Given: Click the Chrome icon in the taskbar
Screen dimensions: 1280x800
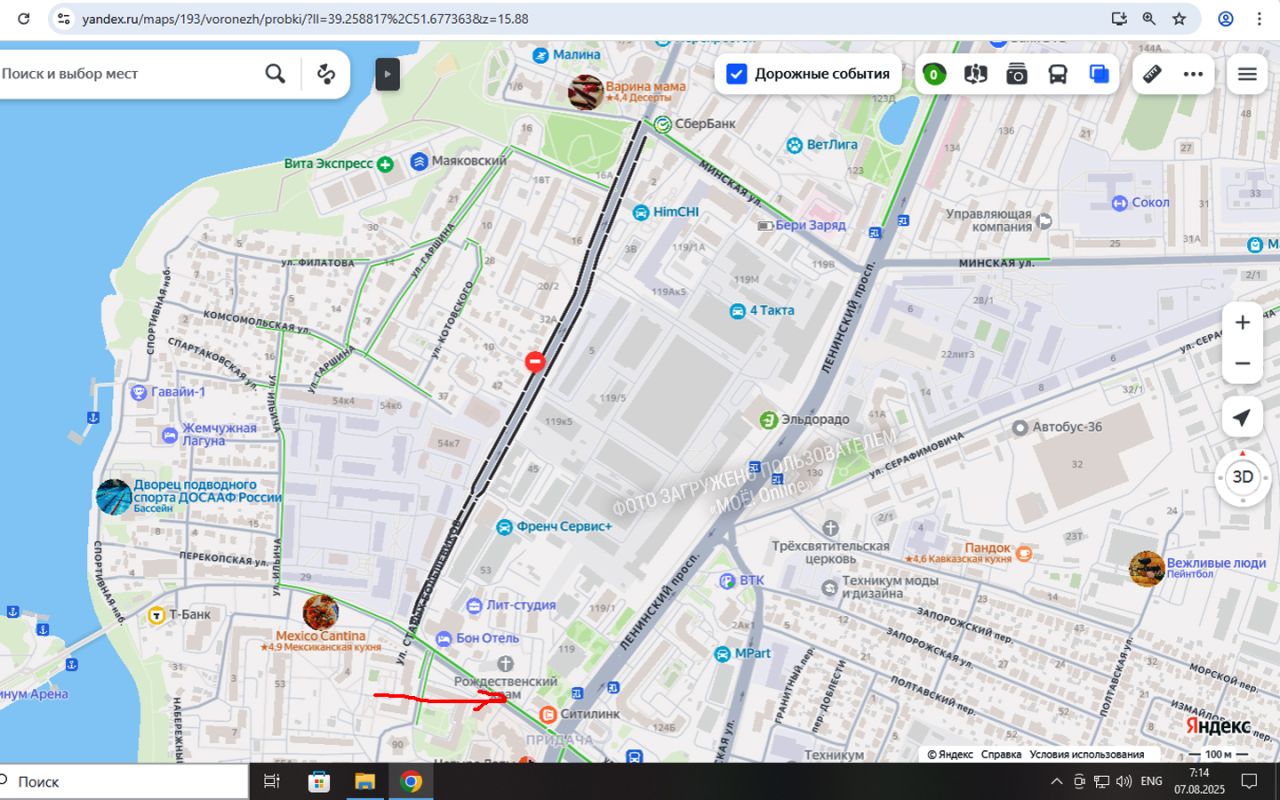Looking at the screenshot, I should (411, 781).
